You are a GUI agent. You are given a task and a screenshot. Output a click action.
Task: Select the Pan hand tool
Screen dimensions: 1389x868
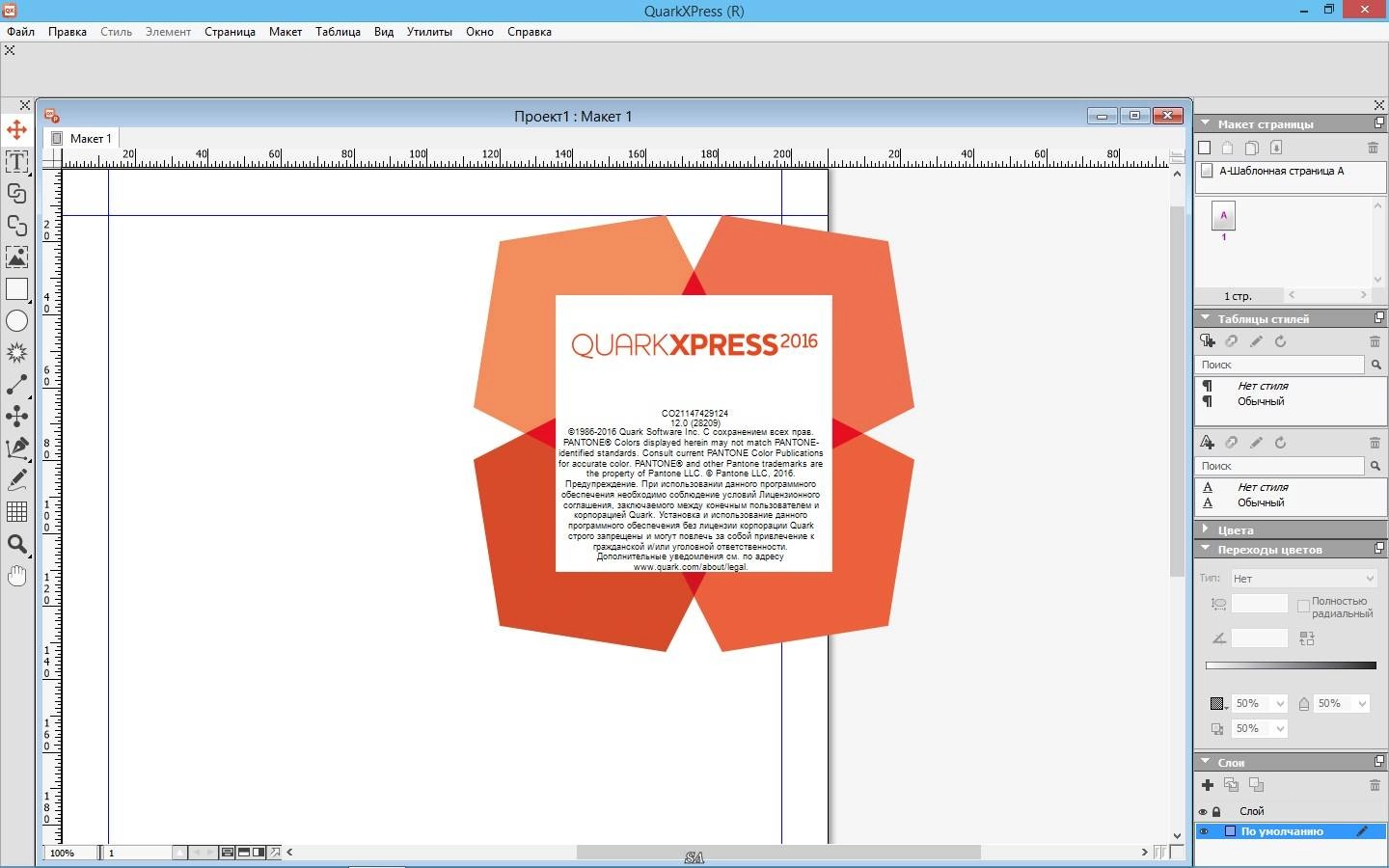(x=16, y=576)
